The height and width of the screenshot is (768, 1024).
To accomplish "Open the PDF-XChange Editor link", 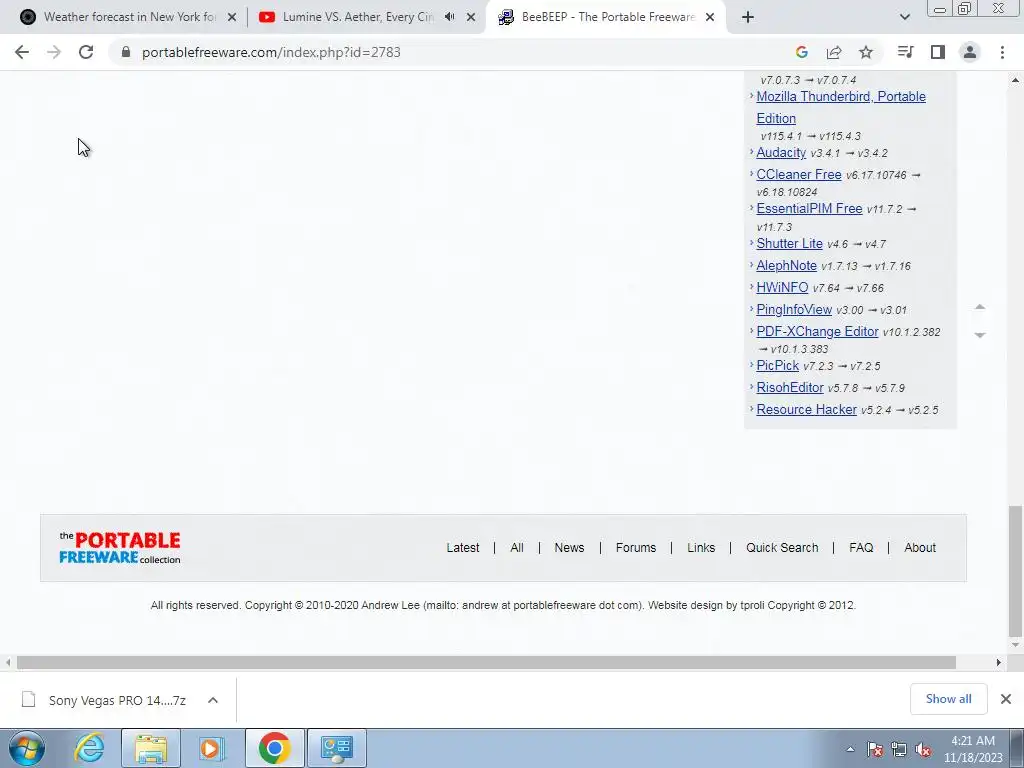I will (817, 331).
